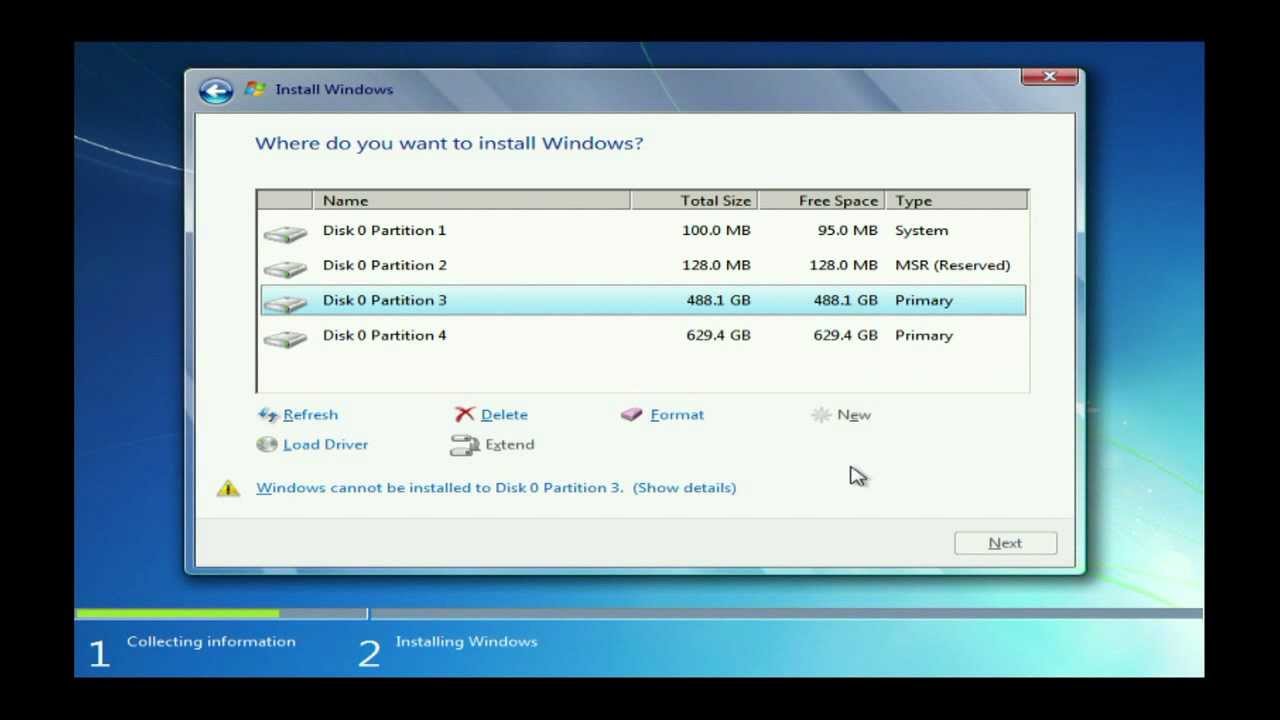Click the Windows flag icon in title bar

255,89
